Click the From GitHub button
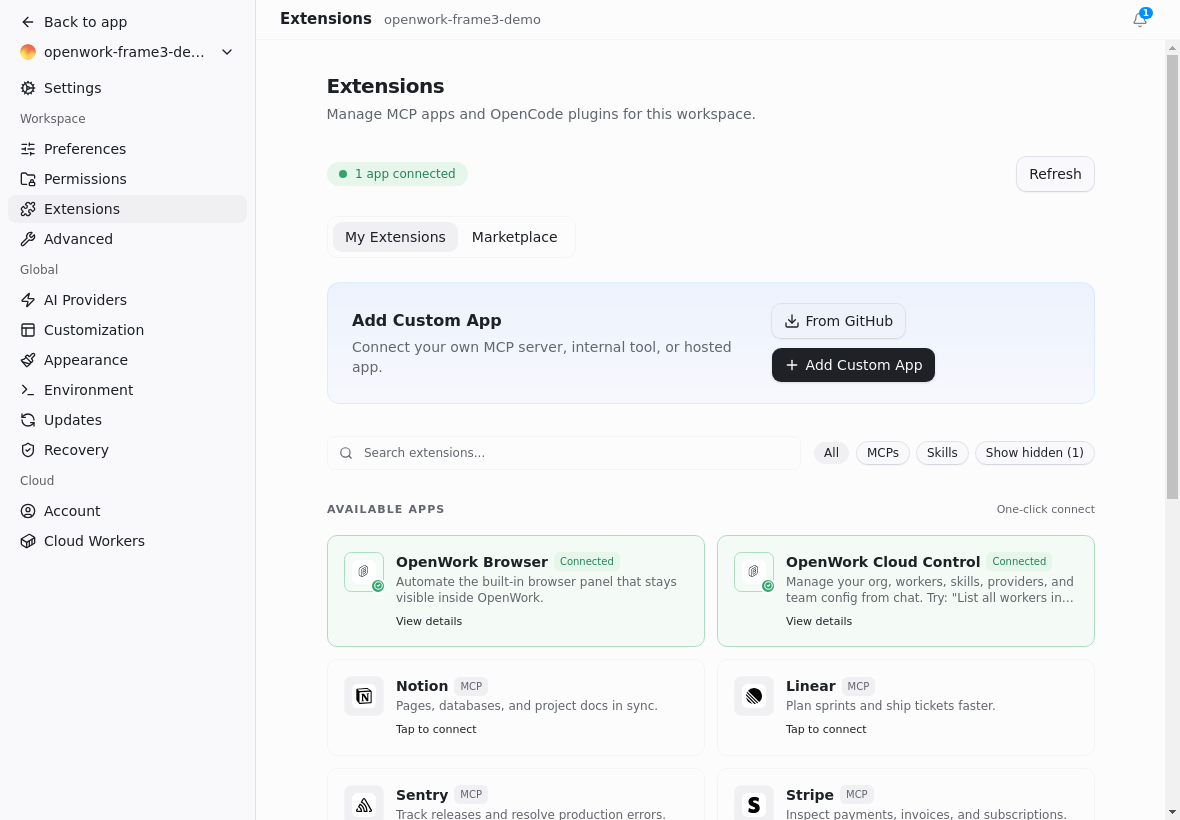 pyautogui.click(x=838, y=321)
